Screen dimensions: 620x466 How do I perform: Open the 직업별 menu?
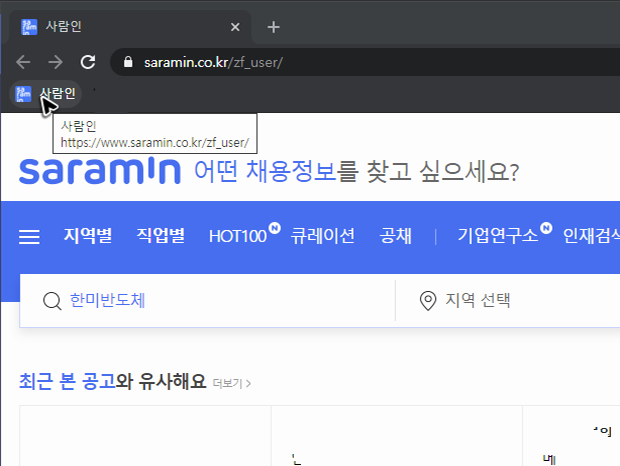[x=161, y=236]
